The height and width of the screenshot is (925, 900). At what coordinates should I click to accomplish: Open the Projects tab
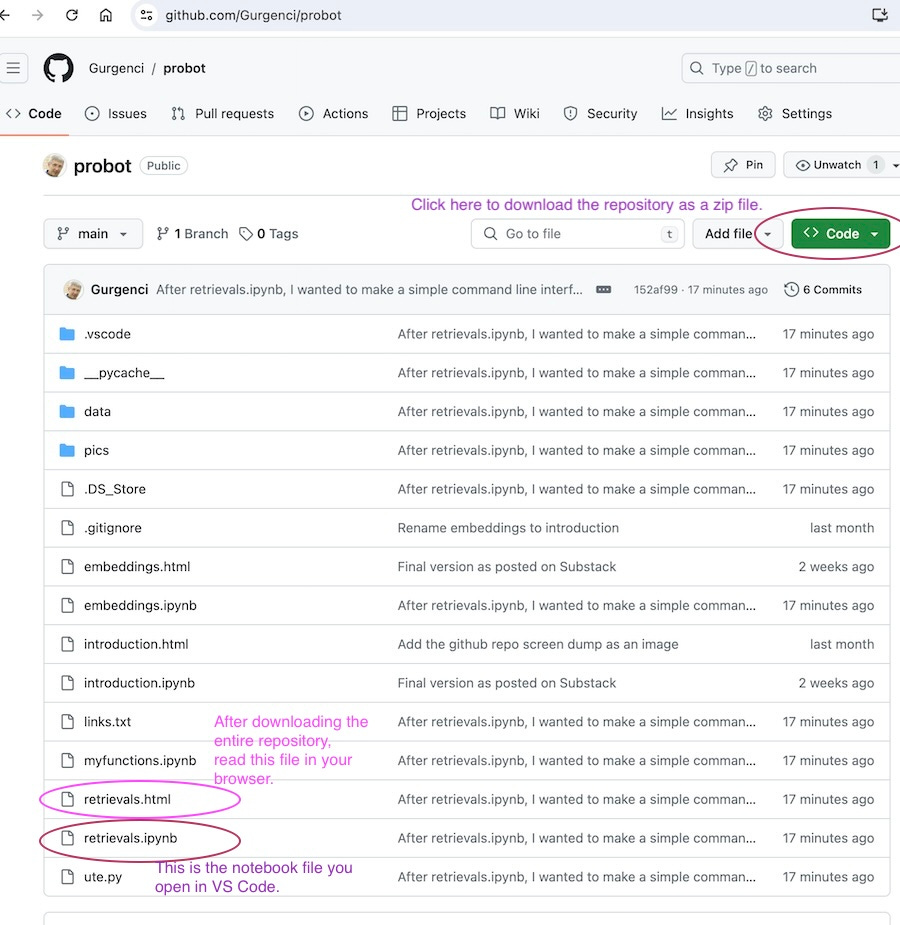(x=429, y=113)
